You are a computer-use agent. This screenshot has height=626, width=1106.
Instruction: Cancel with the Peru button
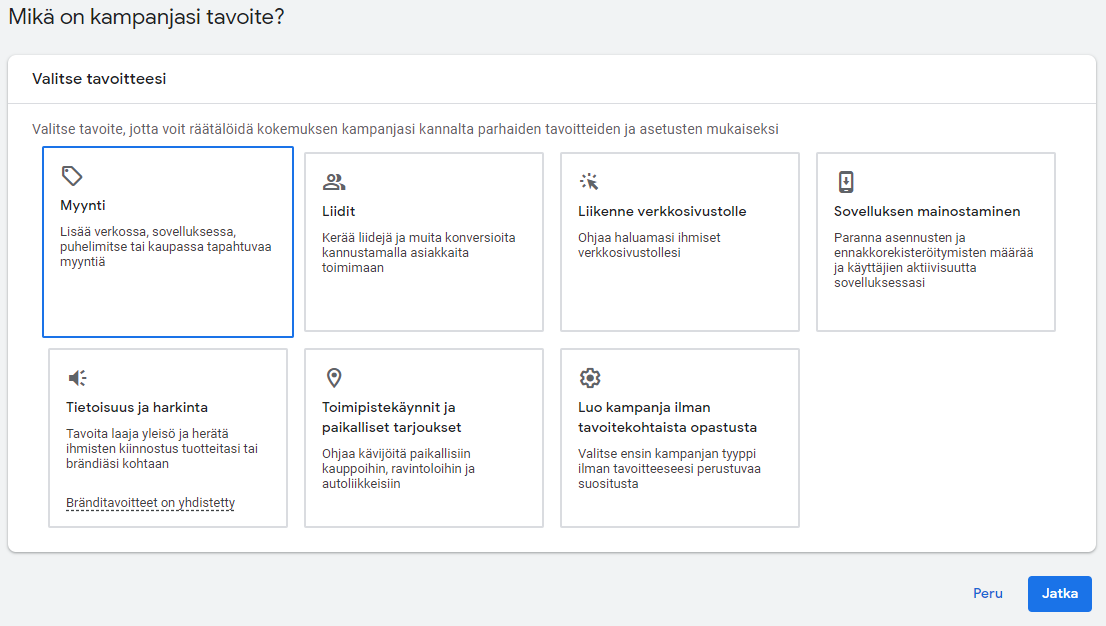coord(987,593)
